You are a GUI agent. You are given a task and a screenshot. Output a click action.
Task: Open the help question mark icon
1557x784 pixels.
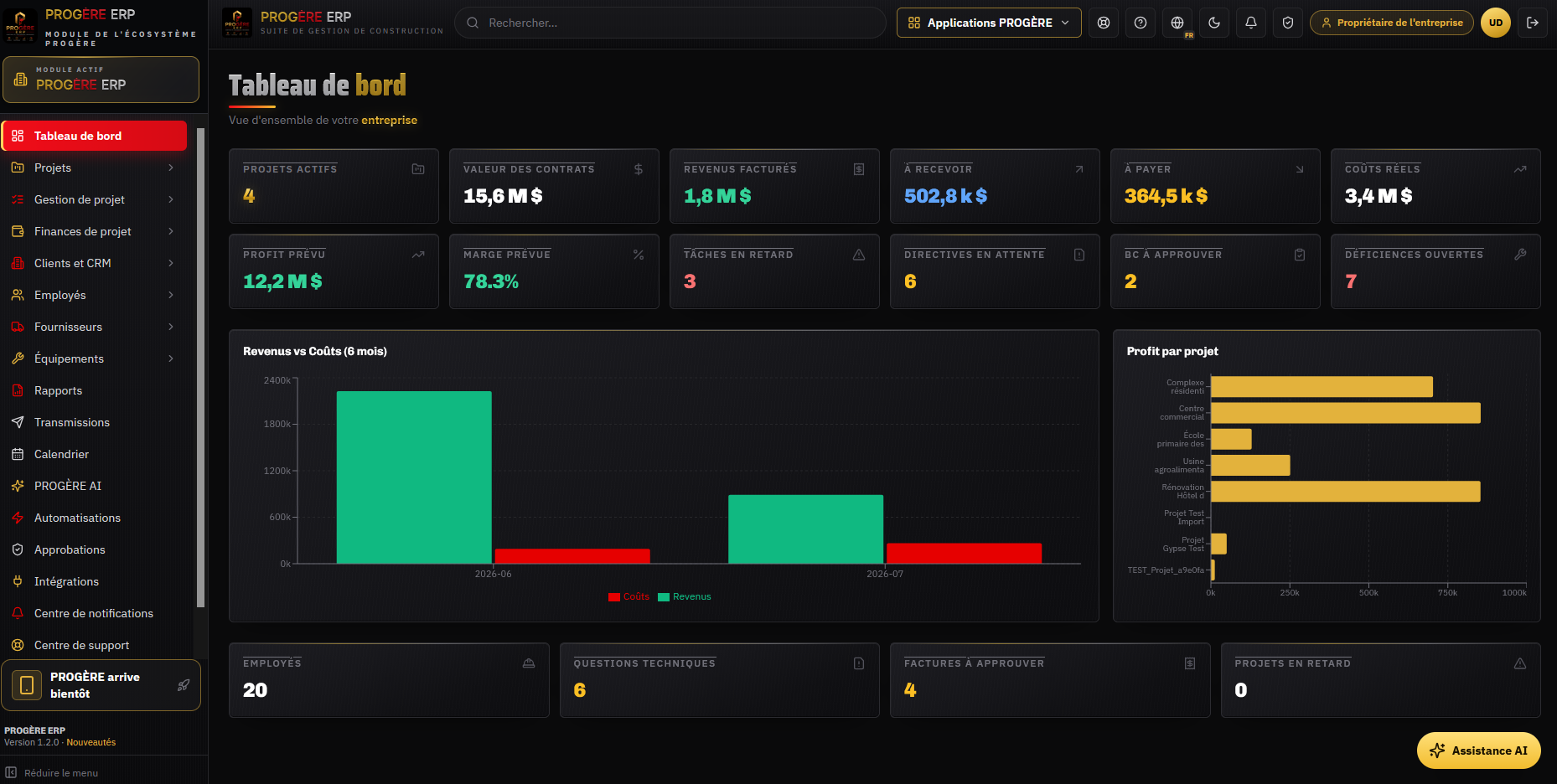[1141, 23]
